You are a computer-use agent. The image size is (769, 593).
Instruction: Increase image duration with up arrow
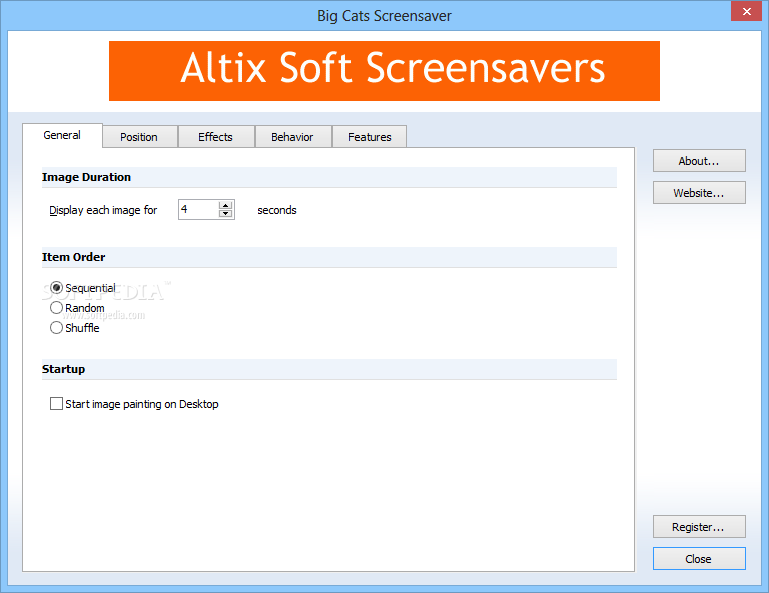pyautogui.click(x=226, y=206)
